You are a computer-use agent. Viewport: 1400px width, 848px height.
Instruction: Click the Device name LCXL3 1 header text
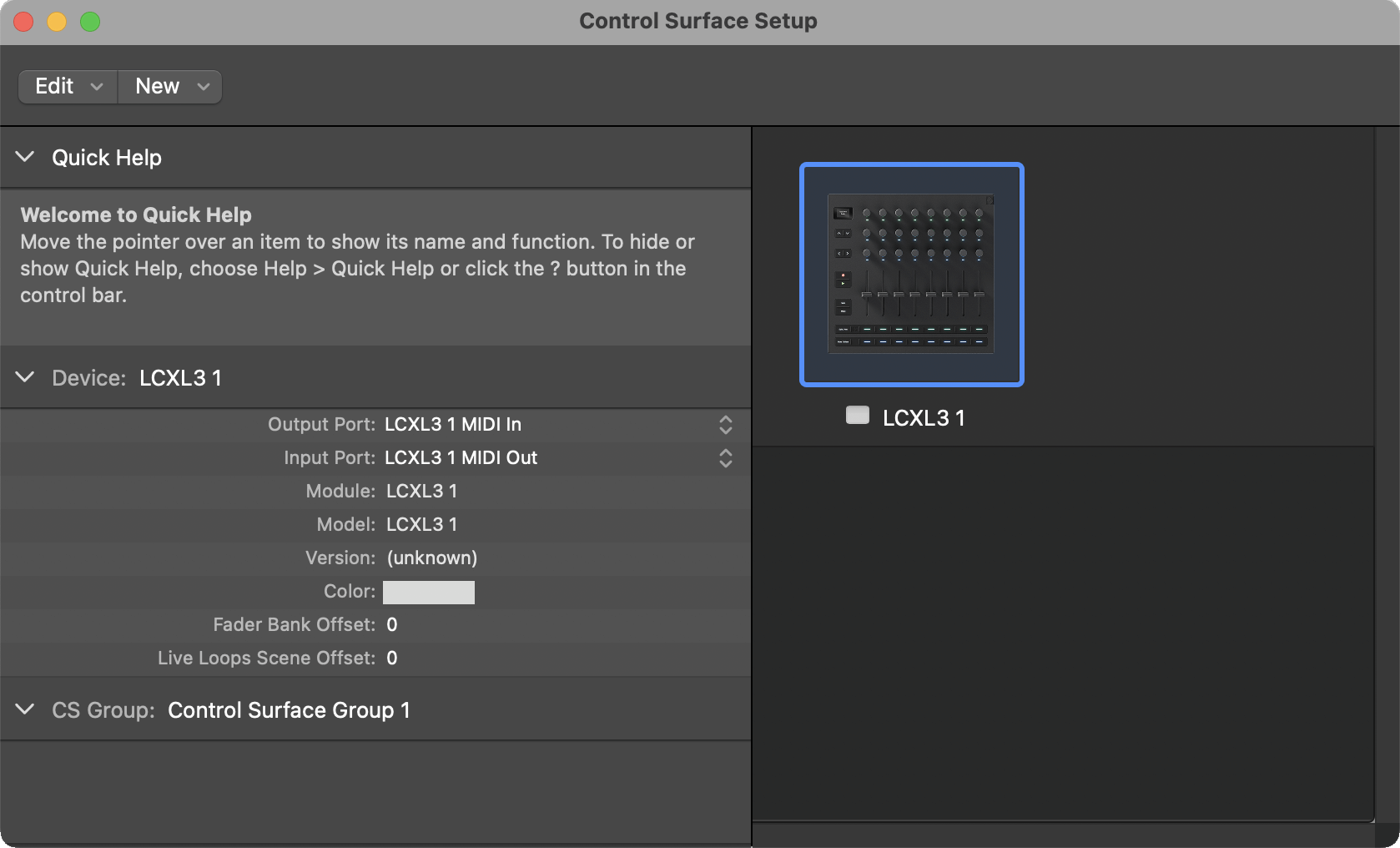click(180, 378)
